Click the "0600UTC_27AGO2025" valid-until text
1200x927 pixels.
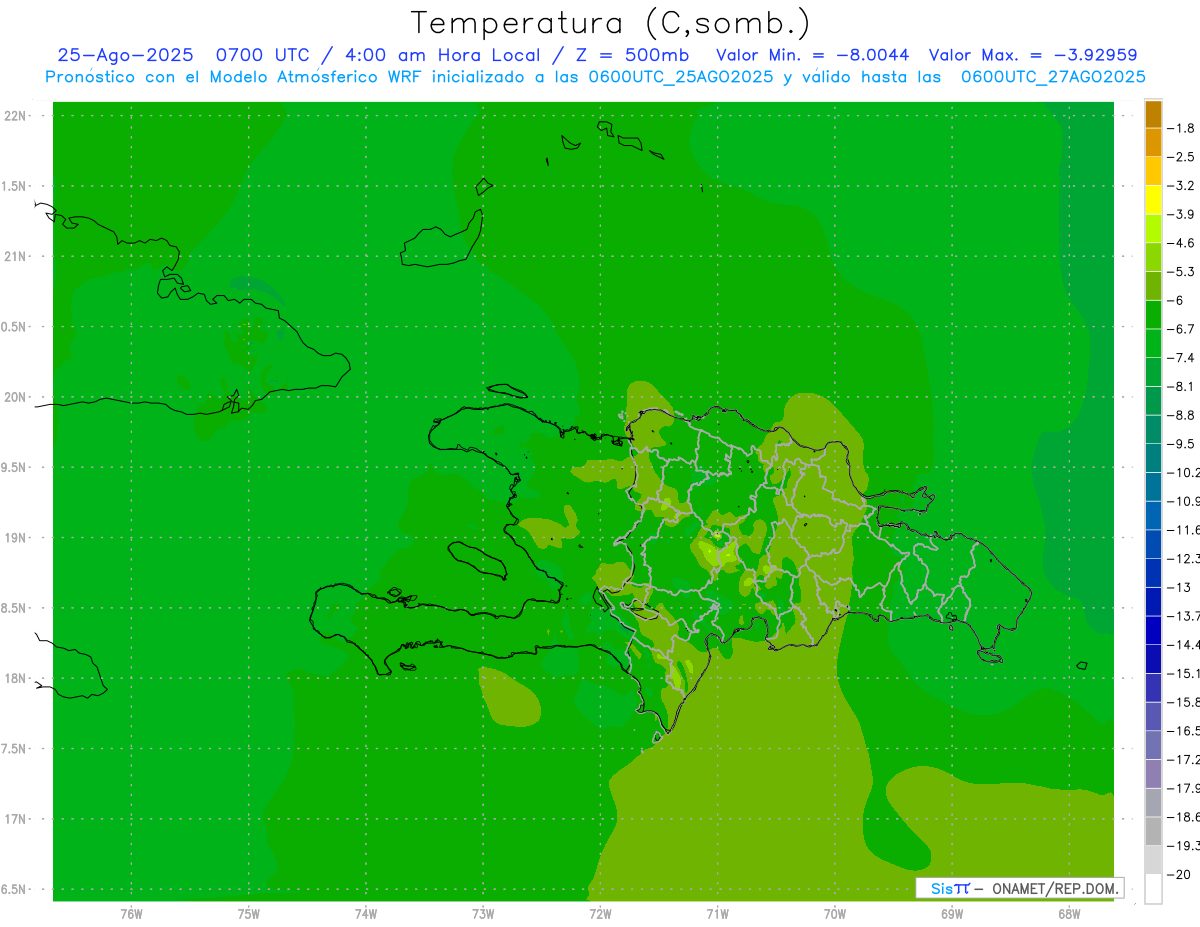[x=1053, y=77]
